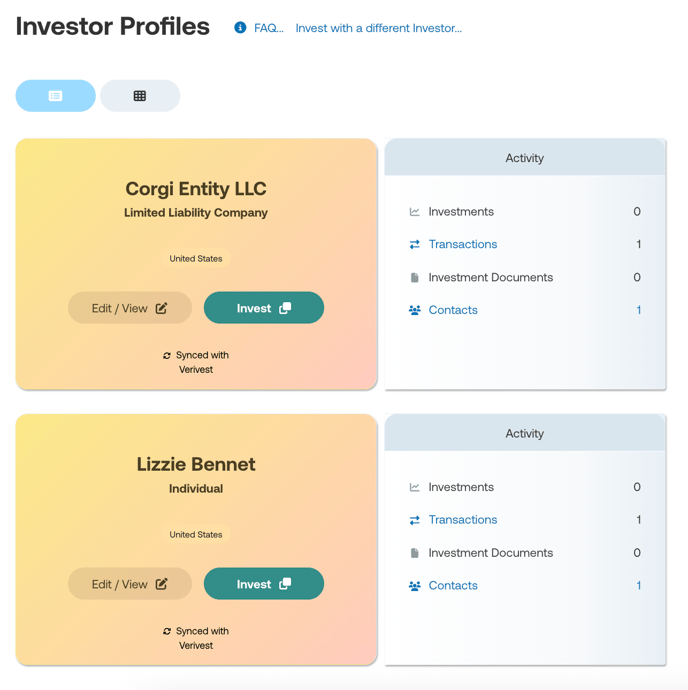Open the FAQ link
This screenshot has width=688, height=690.
click(x=269, y=28)
